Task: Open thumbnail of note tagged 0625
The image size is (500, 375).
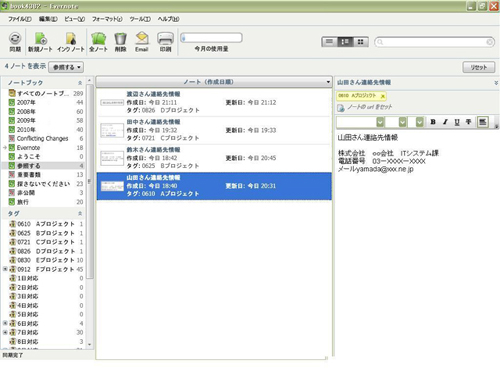Action: (112, 158)
